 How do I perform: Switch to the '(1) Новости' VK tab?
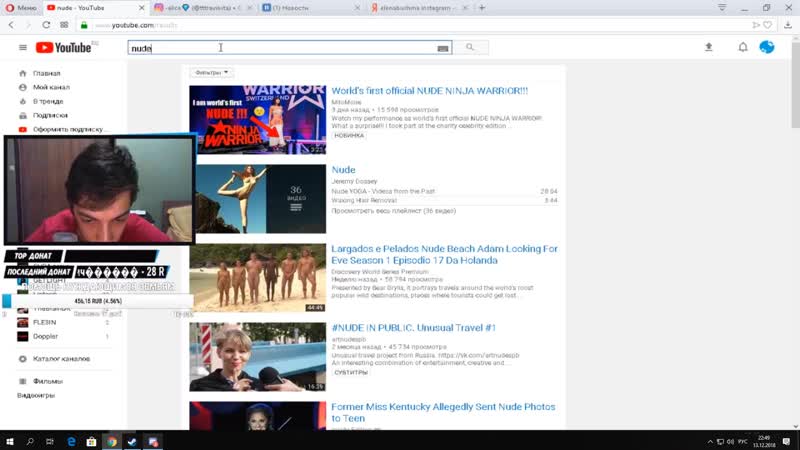[311, 8]
